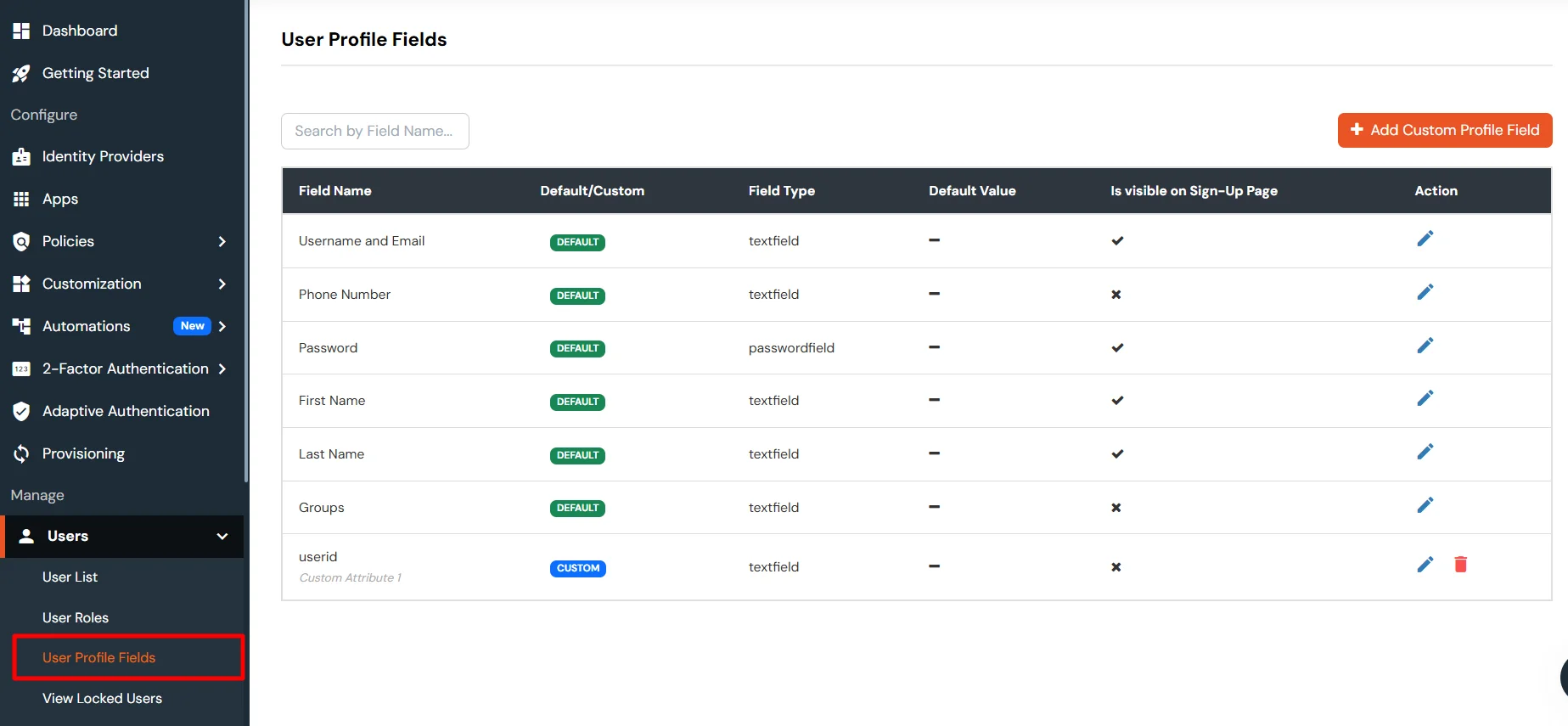
Task: Select User Profile Fields submenu item
Action: (128, 657)
